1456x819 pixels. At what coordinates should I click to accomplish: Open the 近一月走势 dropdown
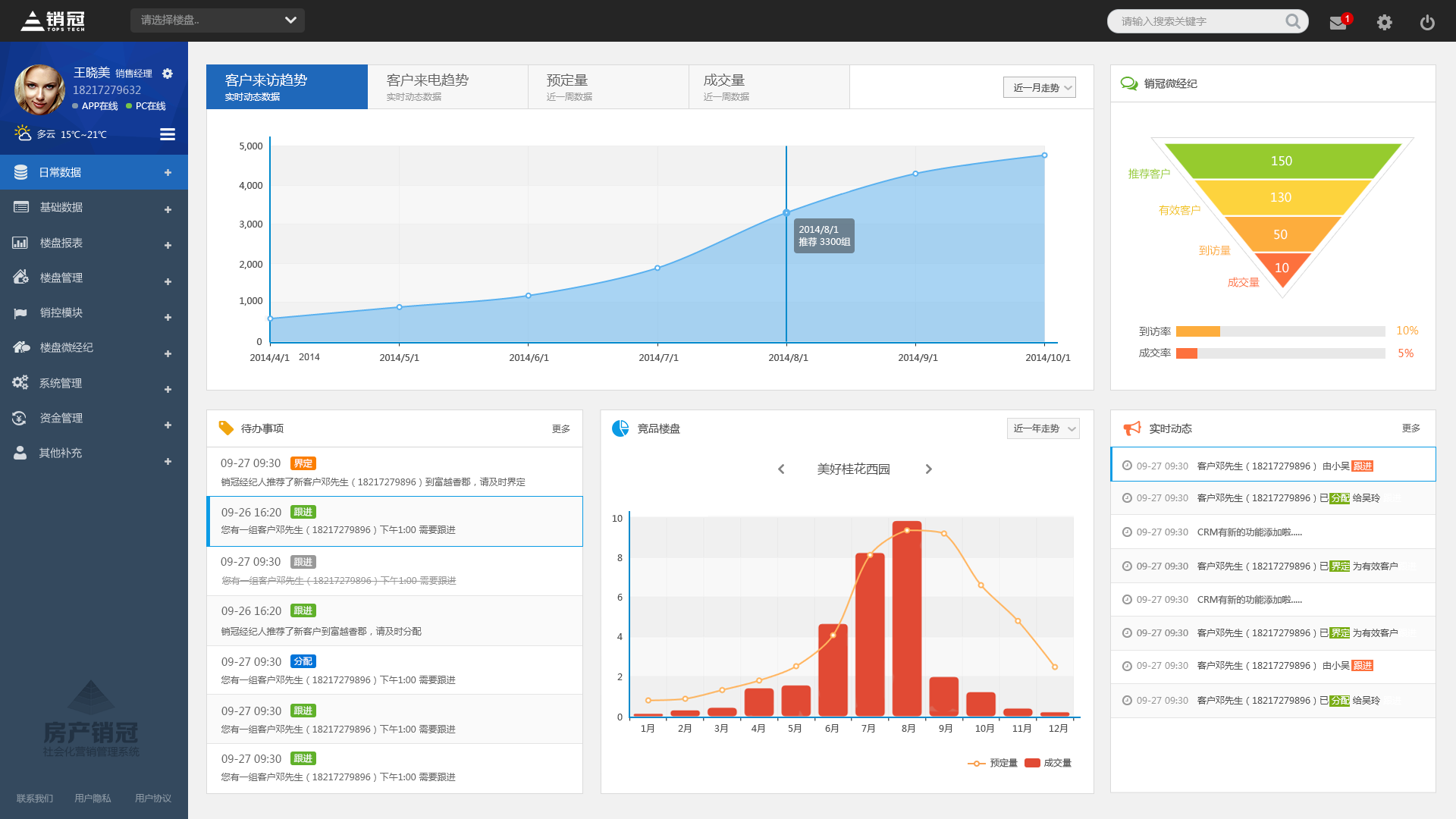tap(1040, 87)
